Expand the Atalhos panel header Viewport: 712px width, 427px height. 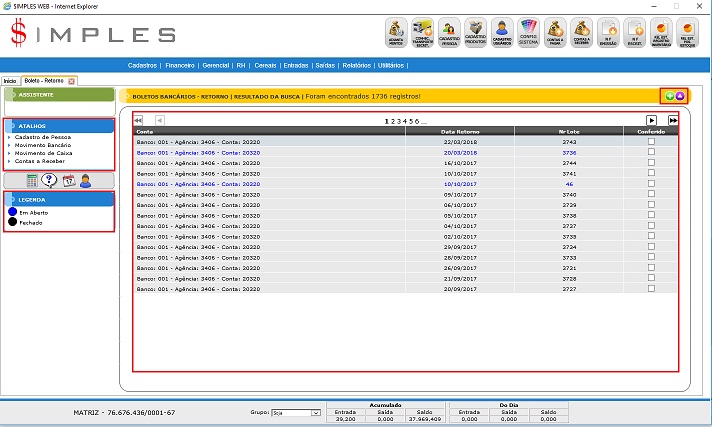click(x=60, y=126)
